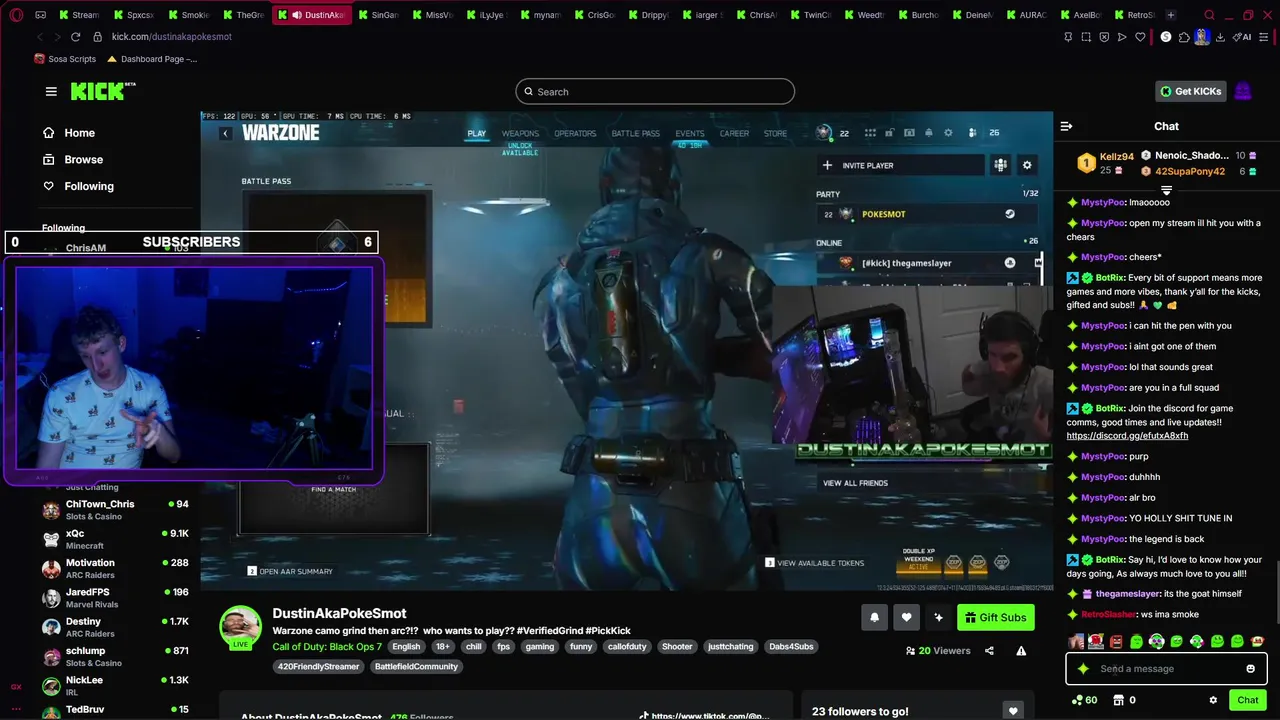Mute the DustinAka tab via speaker icon
Image resolution: width=1280 pixels, height=720 pixels.
(x=296, y=15)
